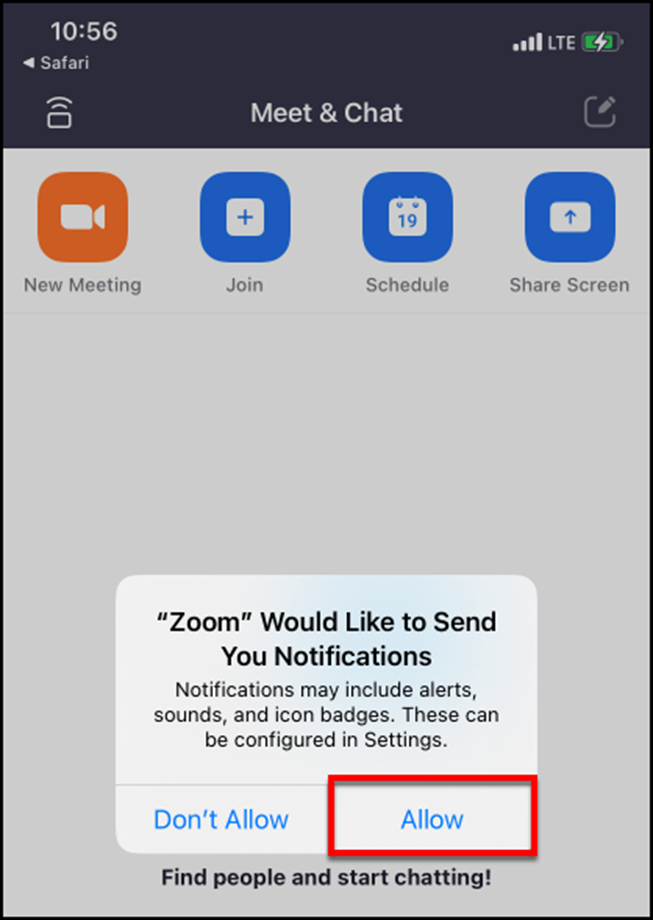Tap the Share Screen upload arrow icon
Screen dimensions: 653x920
570,217
